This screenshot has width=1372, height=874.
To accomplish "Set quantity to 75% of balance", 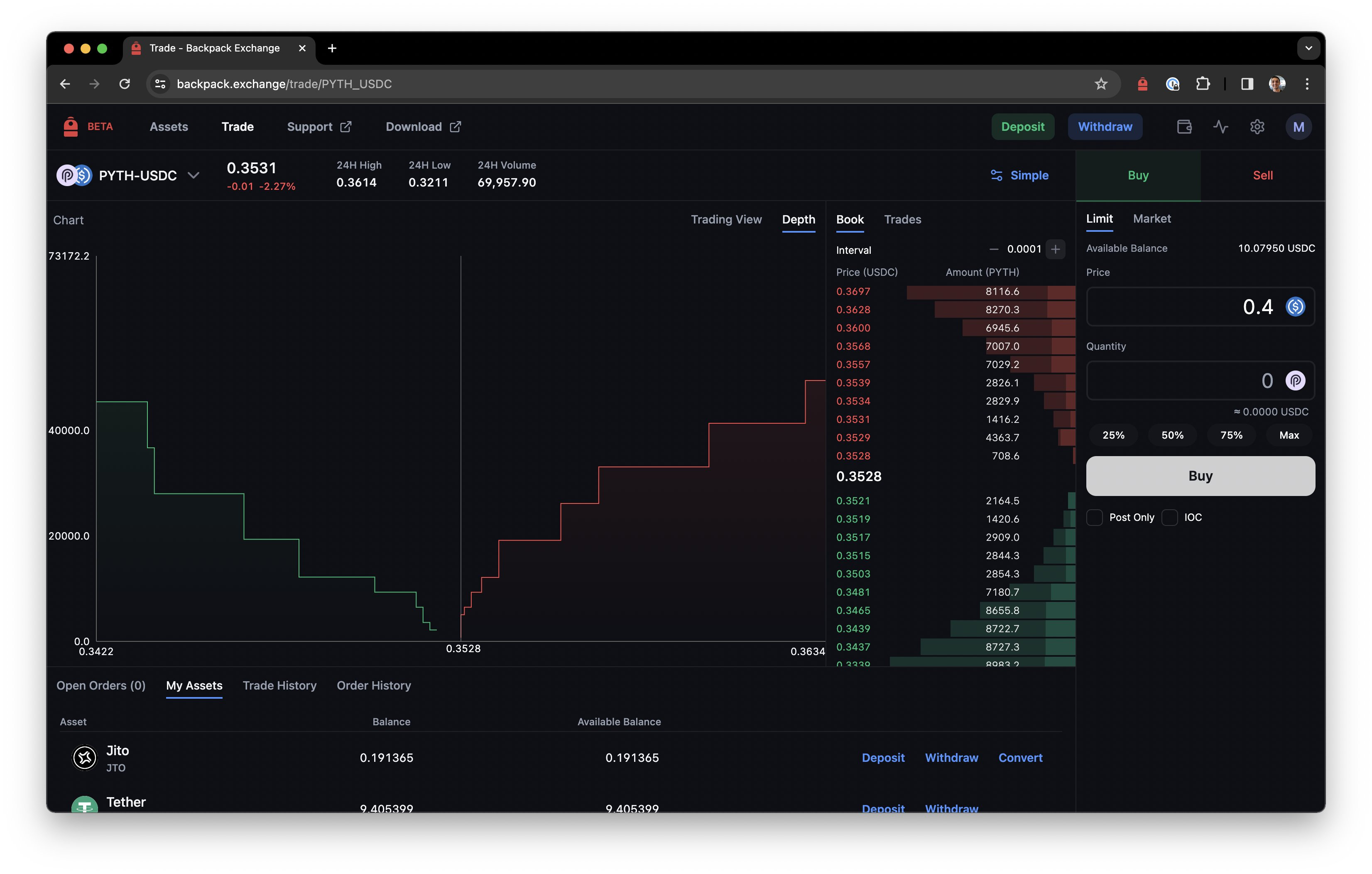I will click(x=1231, y=435).
